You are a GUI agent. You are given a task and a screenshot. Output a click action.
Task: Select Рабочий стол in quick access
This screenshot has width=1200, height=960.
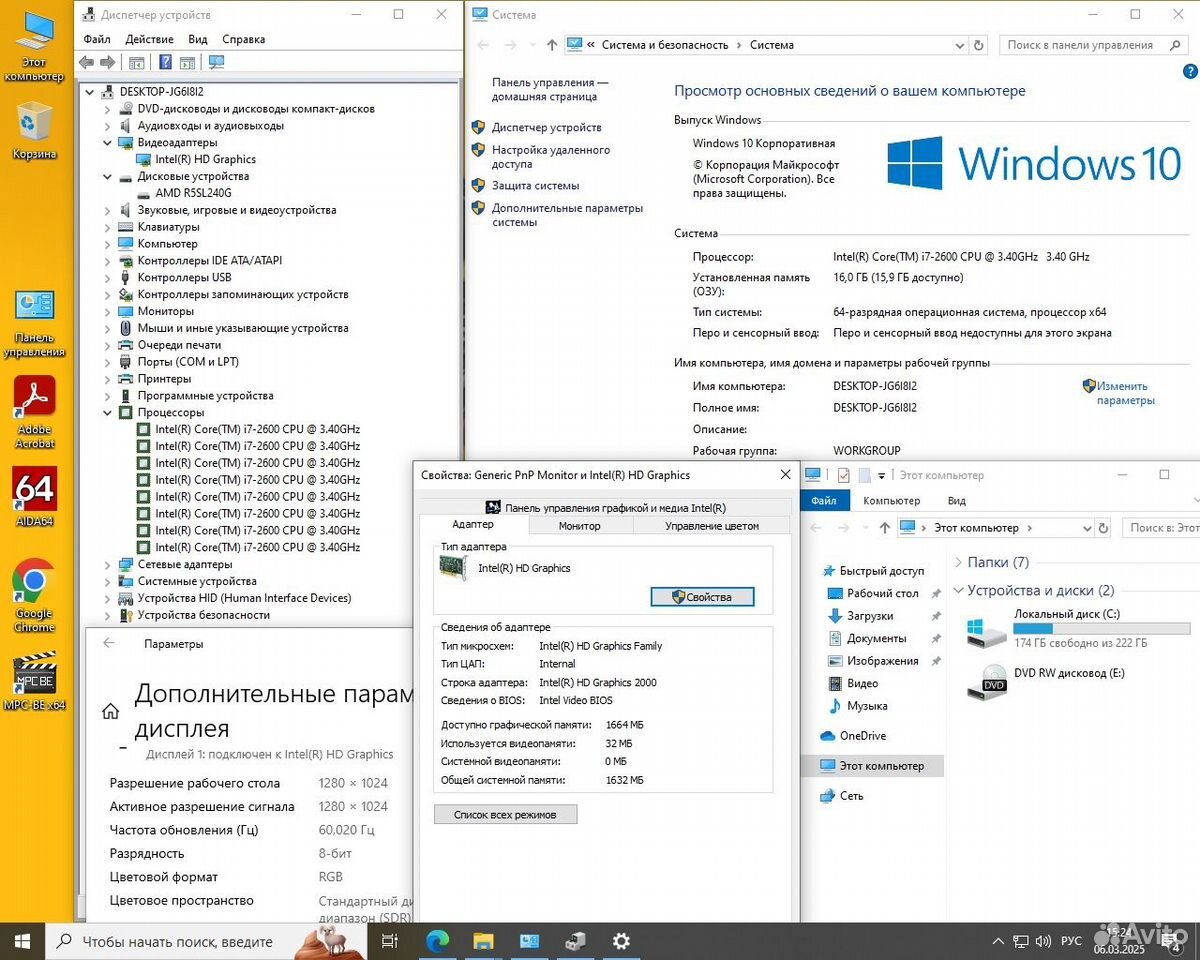coord(882,593)
